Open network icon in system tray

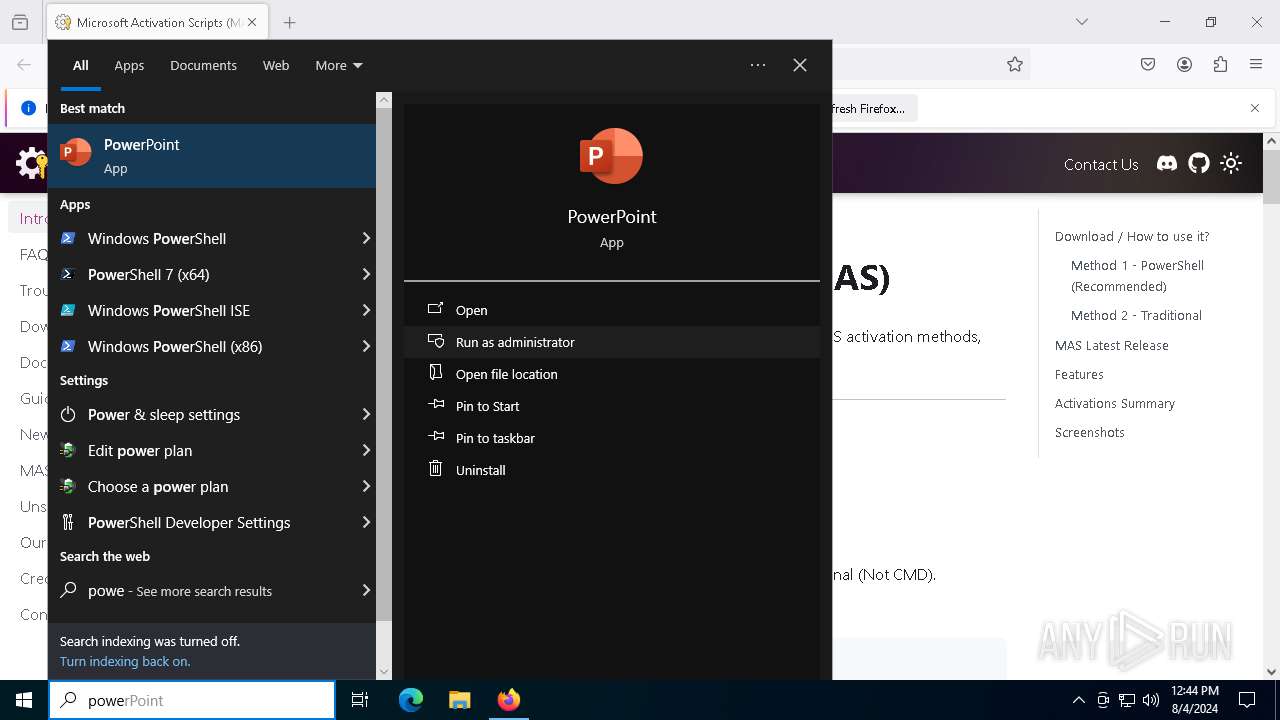click(1127, 700)
